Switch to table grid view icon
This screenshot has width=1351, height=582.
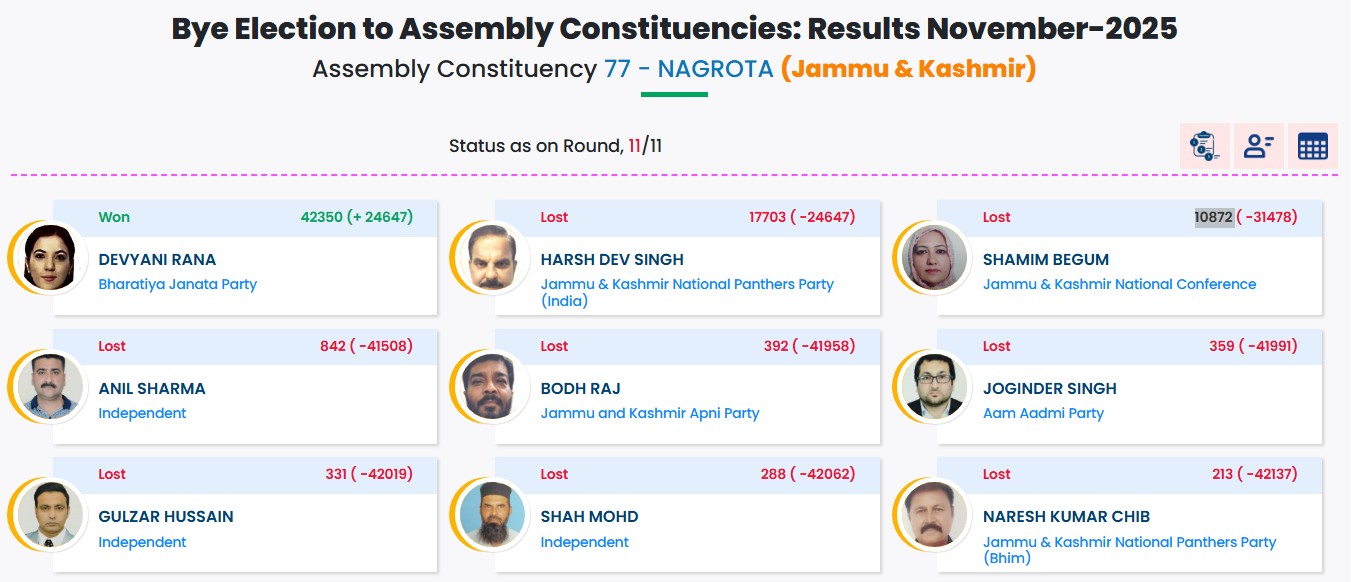tap(1313, 146)
